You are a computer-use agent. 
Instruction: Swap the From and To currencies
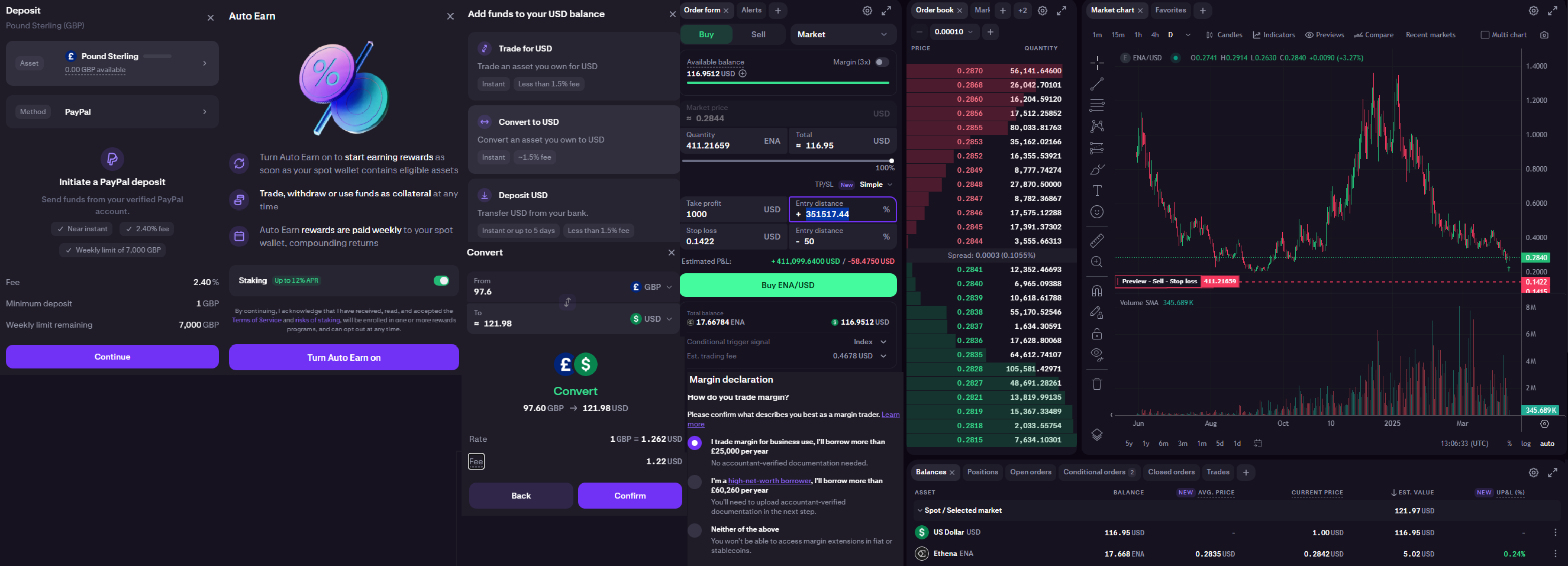tap(567, 302)
